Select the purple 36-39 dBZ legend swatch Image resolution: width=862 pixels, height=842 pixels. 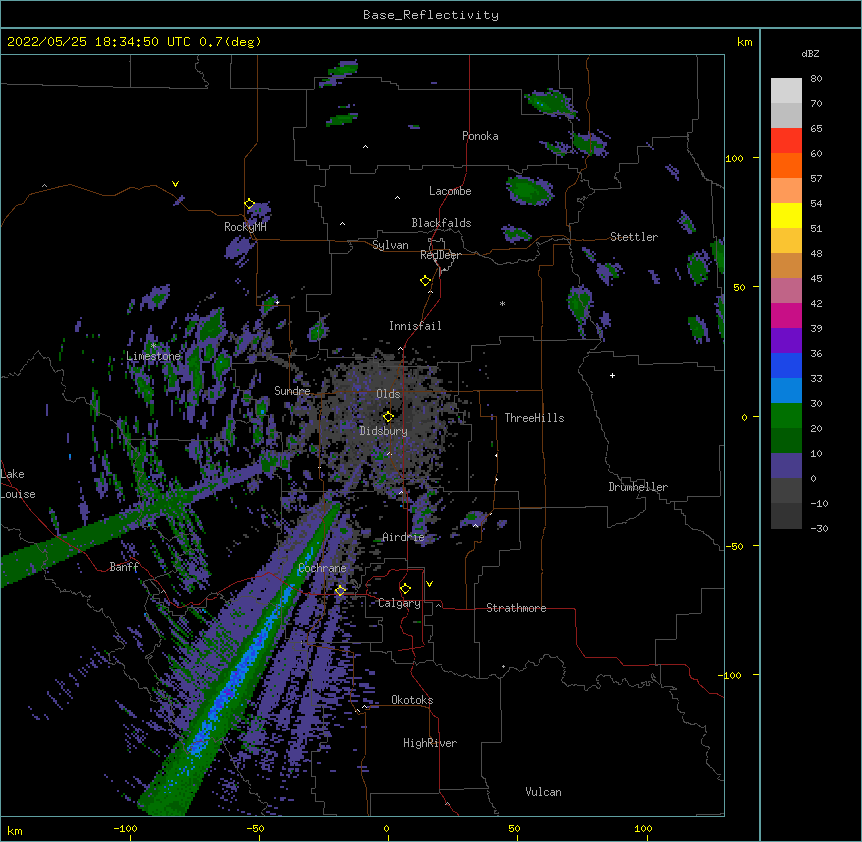tap(786, 341)
